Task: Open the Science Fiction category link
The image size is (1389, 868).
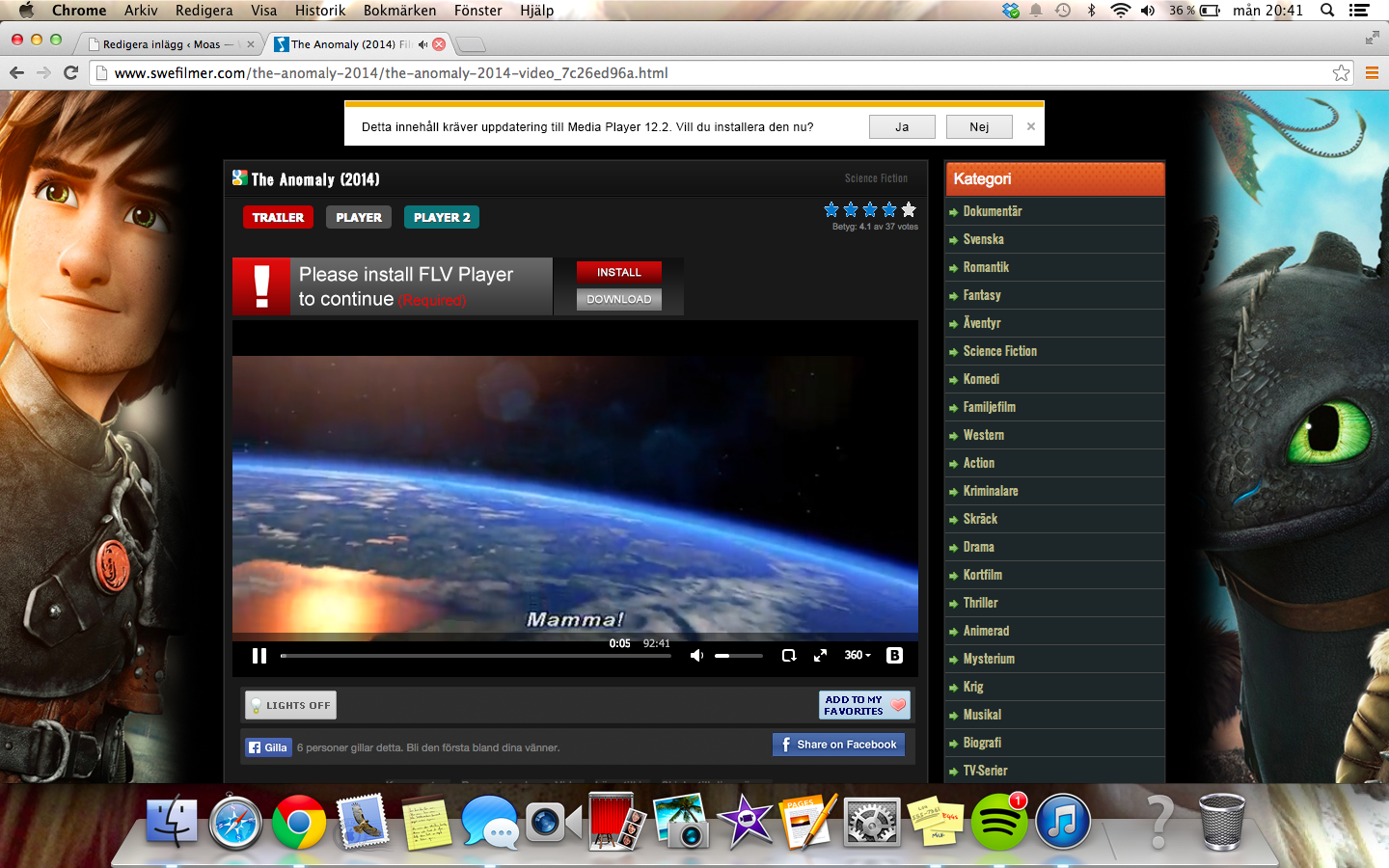Action: [x=999, y=351]
